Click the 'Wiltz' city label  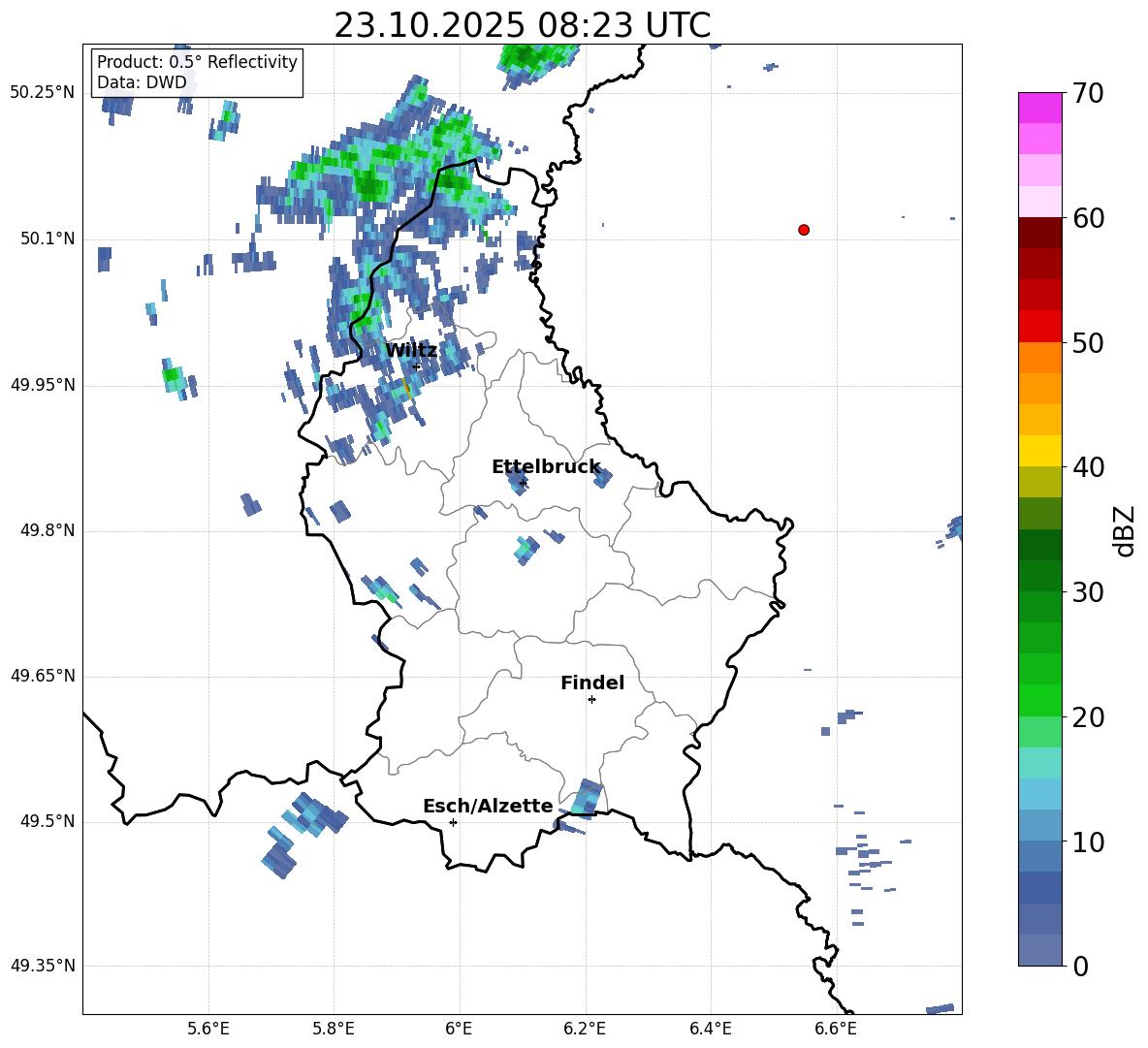pos(411,350)
